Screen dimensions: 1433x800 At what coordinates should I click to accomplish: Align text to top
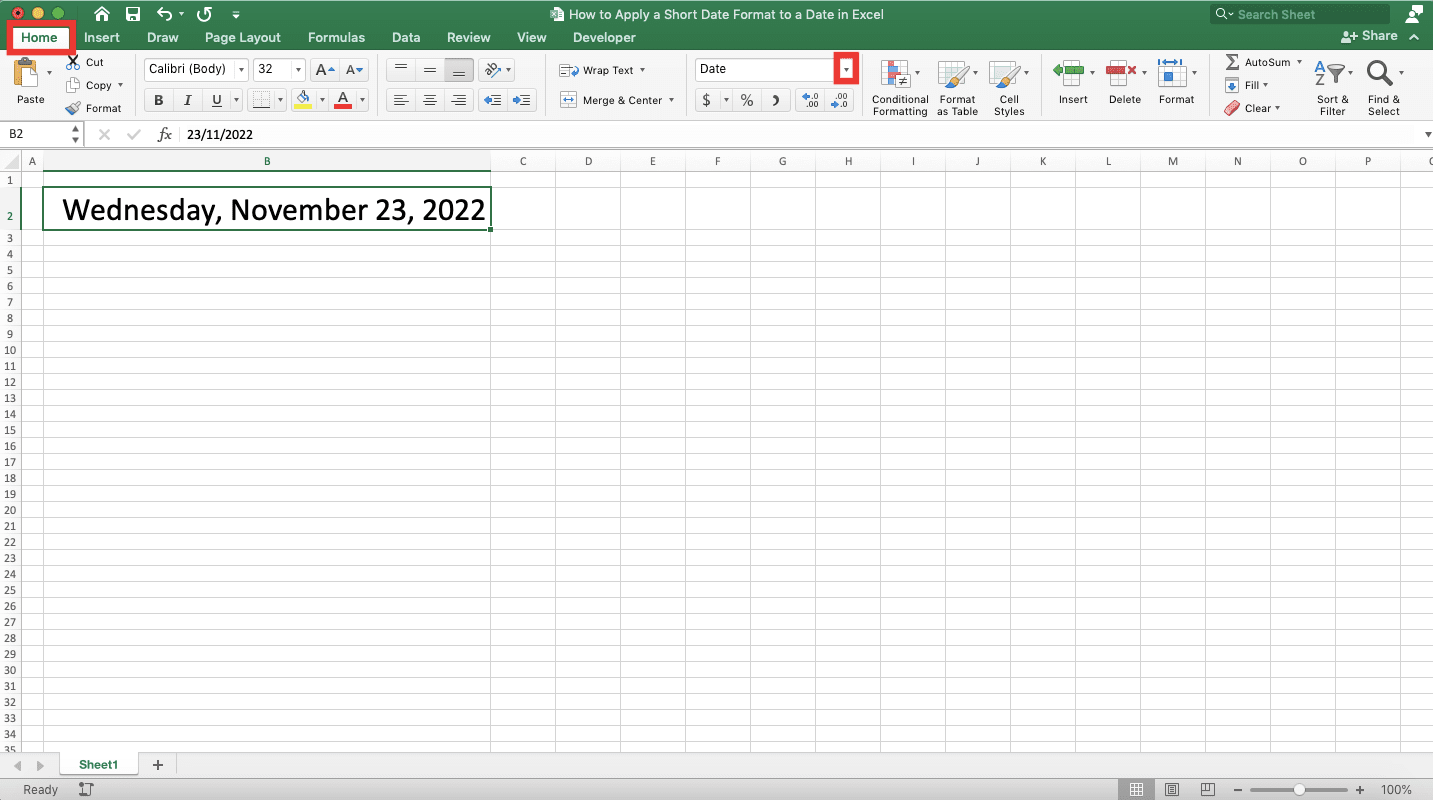coord(400,69)
